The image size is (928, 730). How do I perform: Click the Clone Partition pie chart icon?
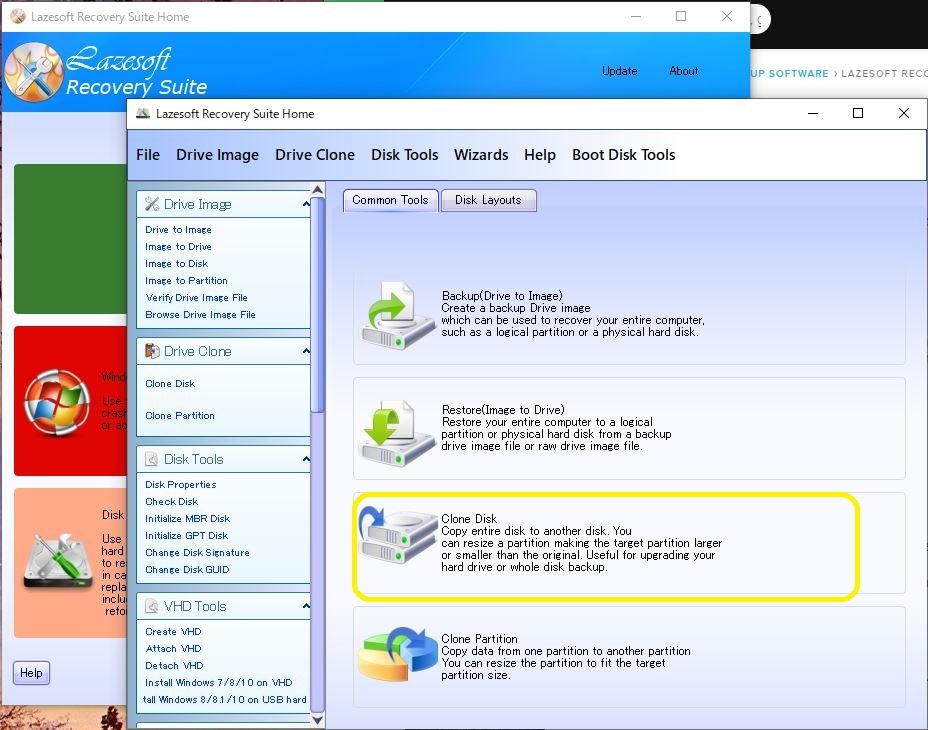click(x=397, y=655)
